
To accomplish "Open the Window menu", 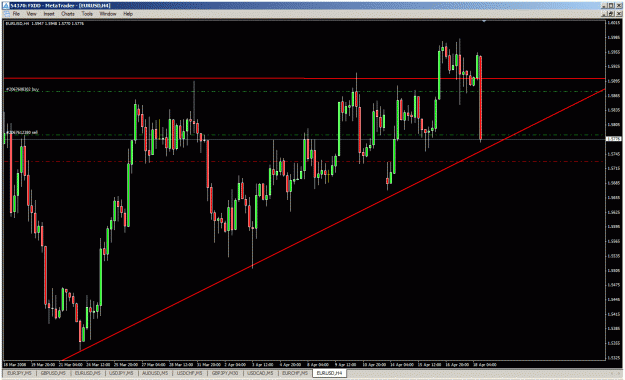I will [x=108, y=14].
